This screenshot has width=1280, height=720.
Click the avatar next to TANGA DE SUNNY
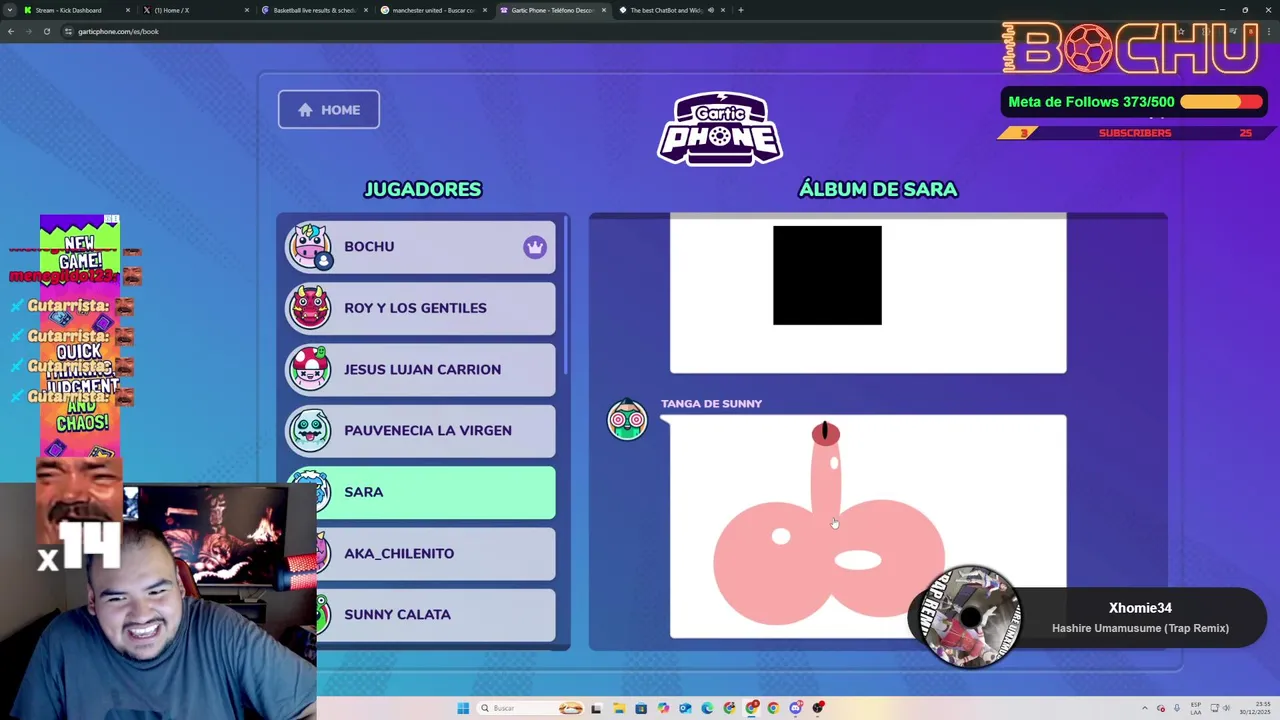tap(628, 420)
